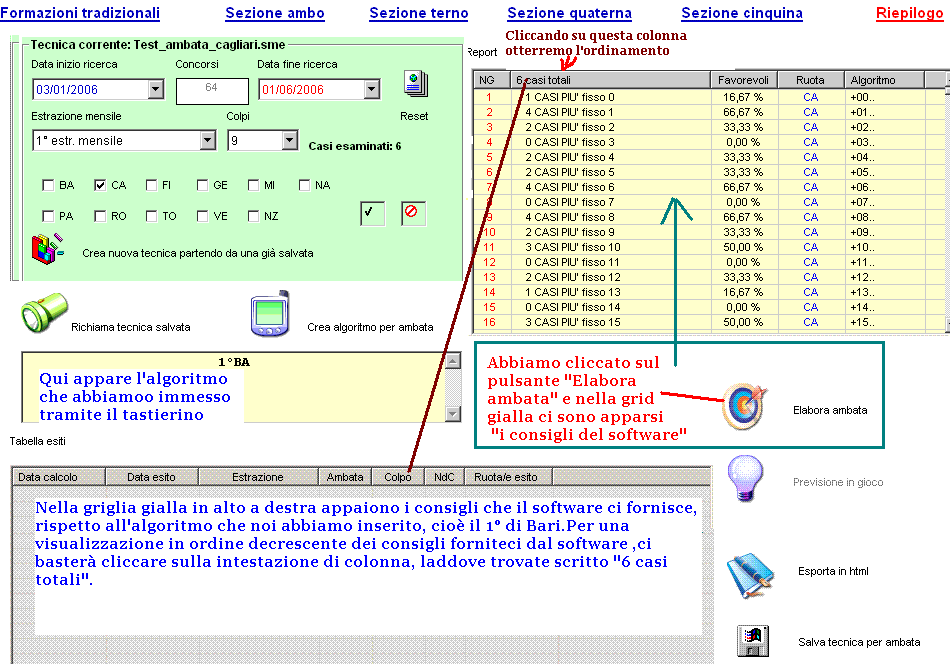The height and width of the screenshot is (664, 950).
Task: Sort by the 6 casi totali column header
Action: tap(611, 80)
